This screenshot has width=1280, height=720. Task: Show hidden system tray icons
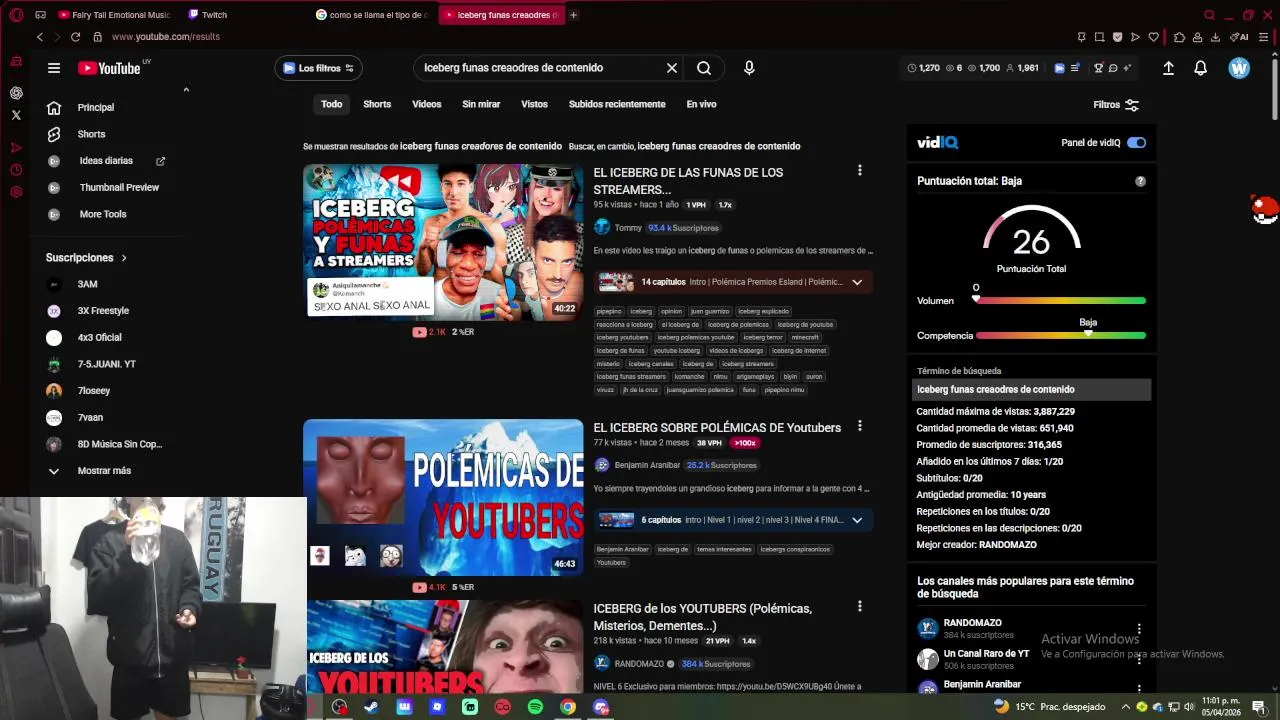coord(1126,707)
